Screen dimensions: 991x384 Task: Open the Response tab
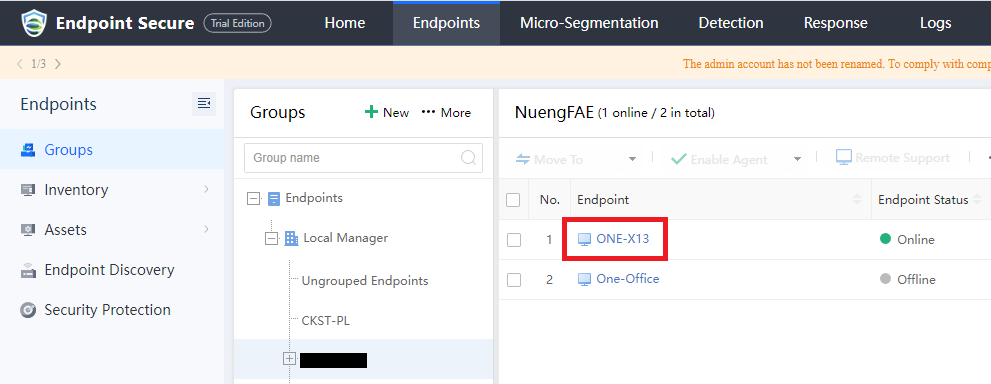point(836,23)
